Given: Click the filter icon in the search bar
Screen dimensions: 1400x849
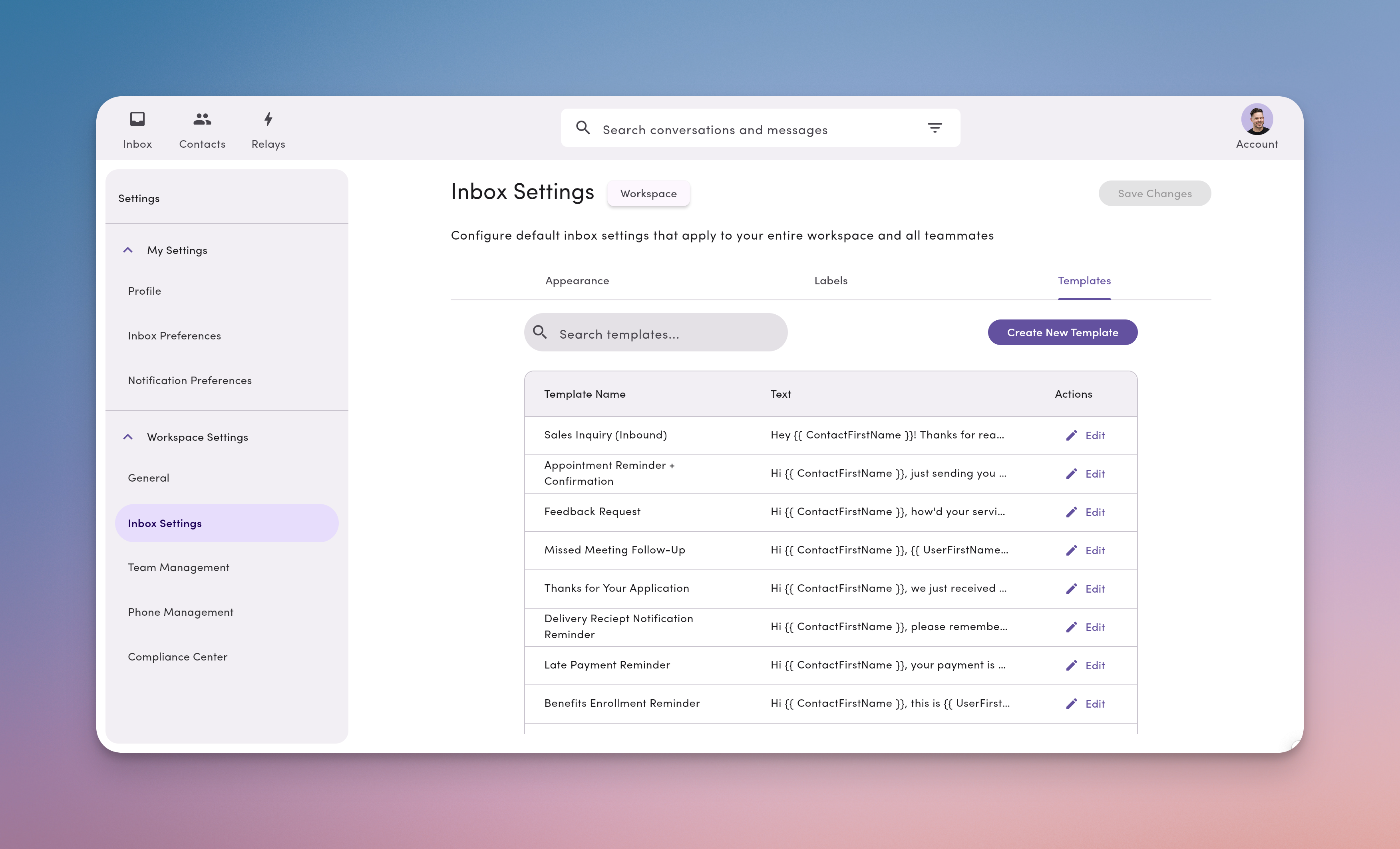Looking at the screenshot, I should coord(935,128).
